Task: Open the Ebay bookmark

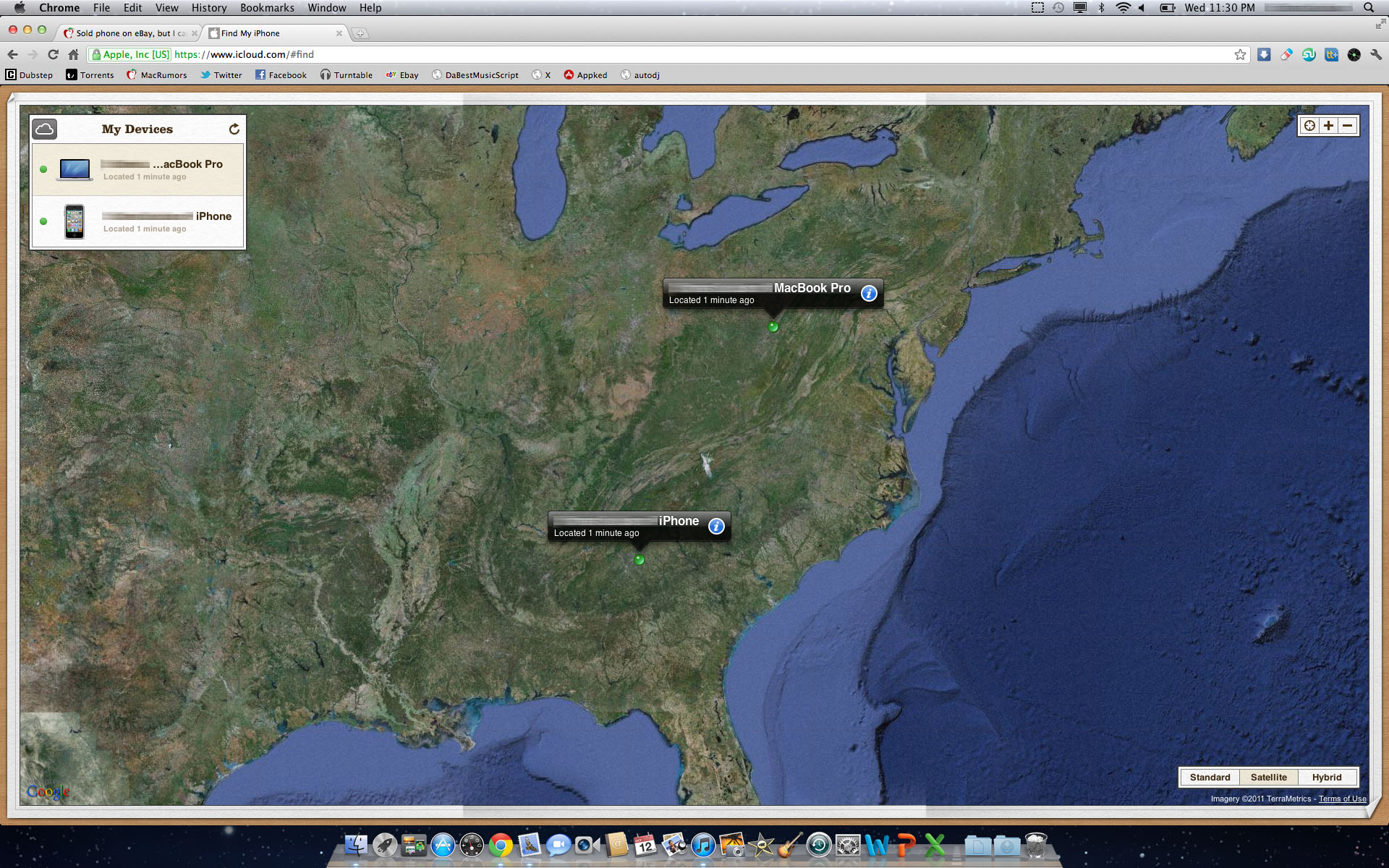Action: [402, 75]
